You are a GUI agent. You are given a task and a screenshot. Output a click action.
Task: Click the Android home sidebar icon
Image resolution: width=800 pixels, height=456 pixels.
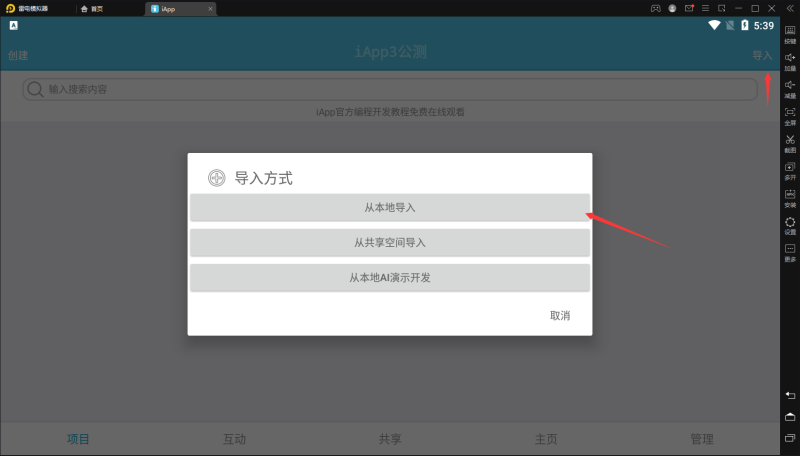(x=790, y=417)
